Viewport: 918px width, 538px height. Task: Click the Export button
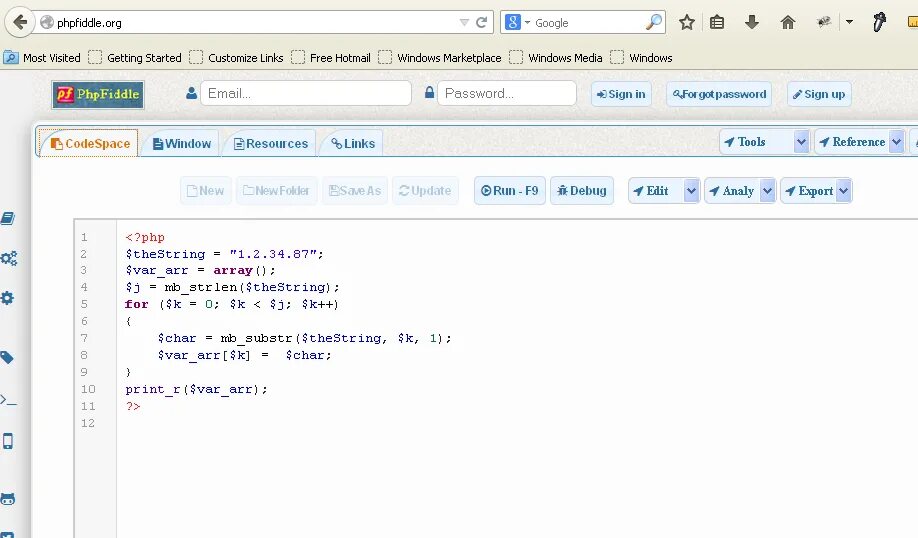click(809, 191)
